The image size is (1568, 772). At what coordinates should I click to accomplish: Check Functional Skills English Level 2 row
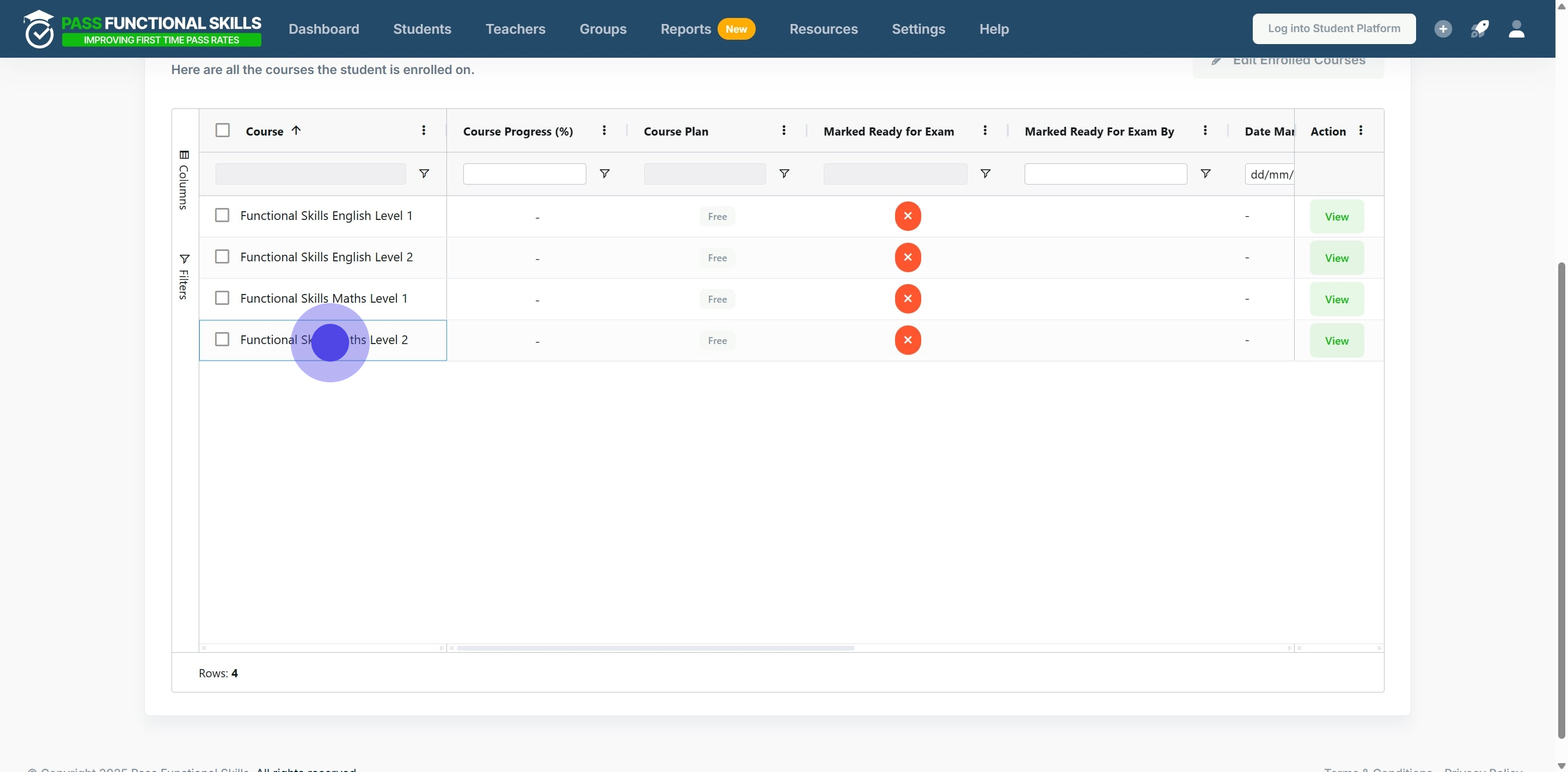click(x=222, y=257)
